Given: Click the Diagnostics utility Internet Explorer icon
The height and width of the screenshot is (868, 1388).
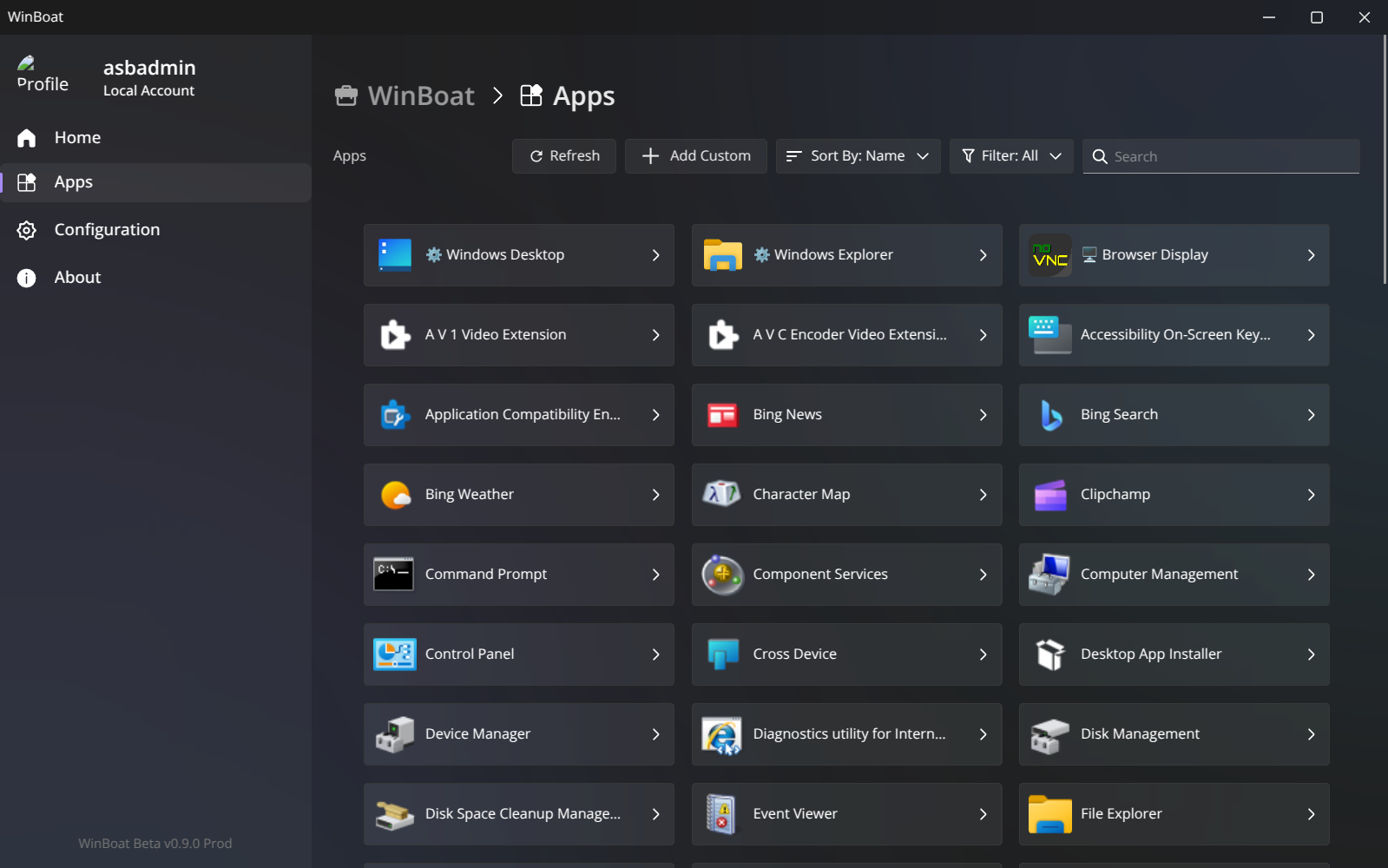Looking at the screenshot, I should point(722,736).
